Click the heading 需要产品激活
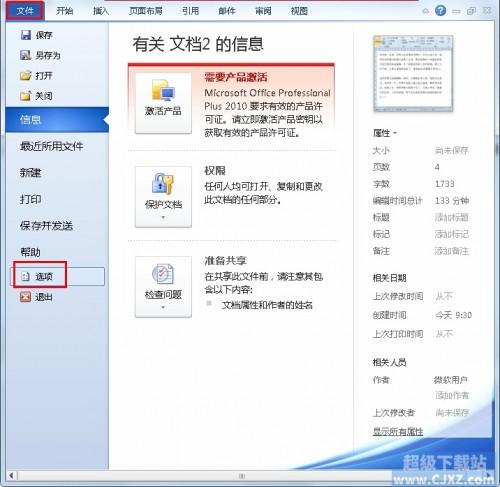This screenshot has width=500, height=487. click(x=236, y=77)
